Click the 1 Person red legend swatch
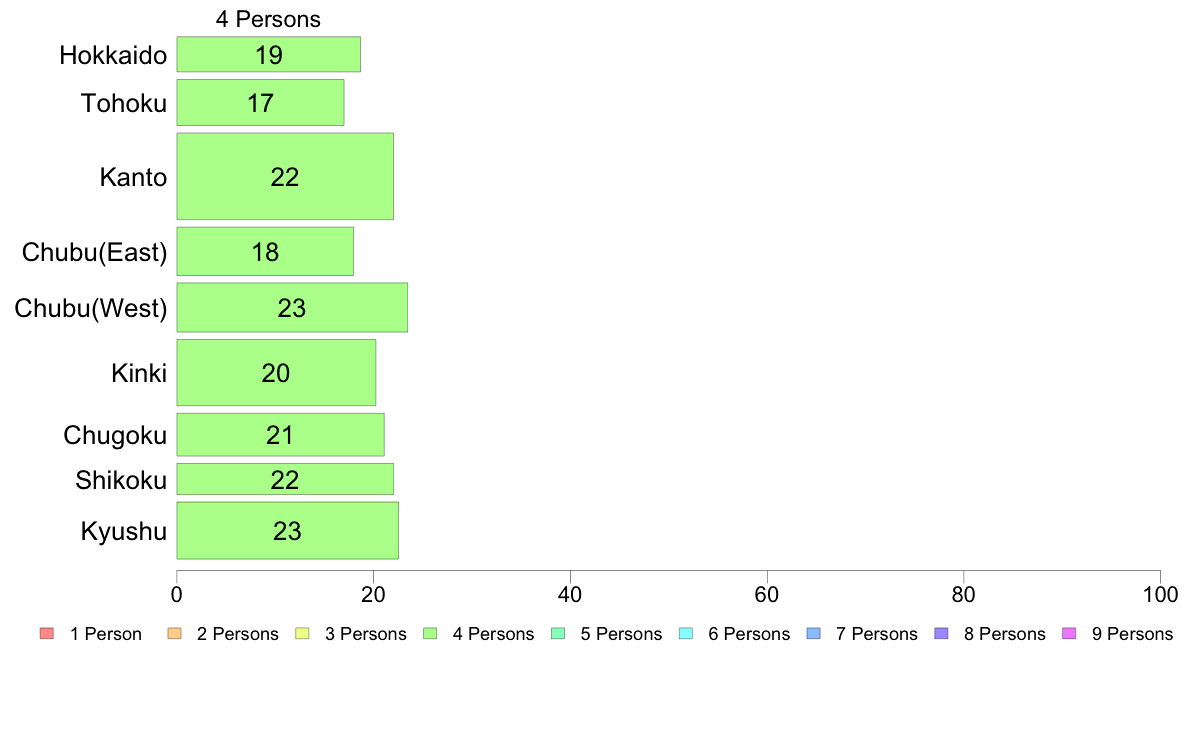 coord(47,634)
